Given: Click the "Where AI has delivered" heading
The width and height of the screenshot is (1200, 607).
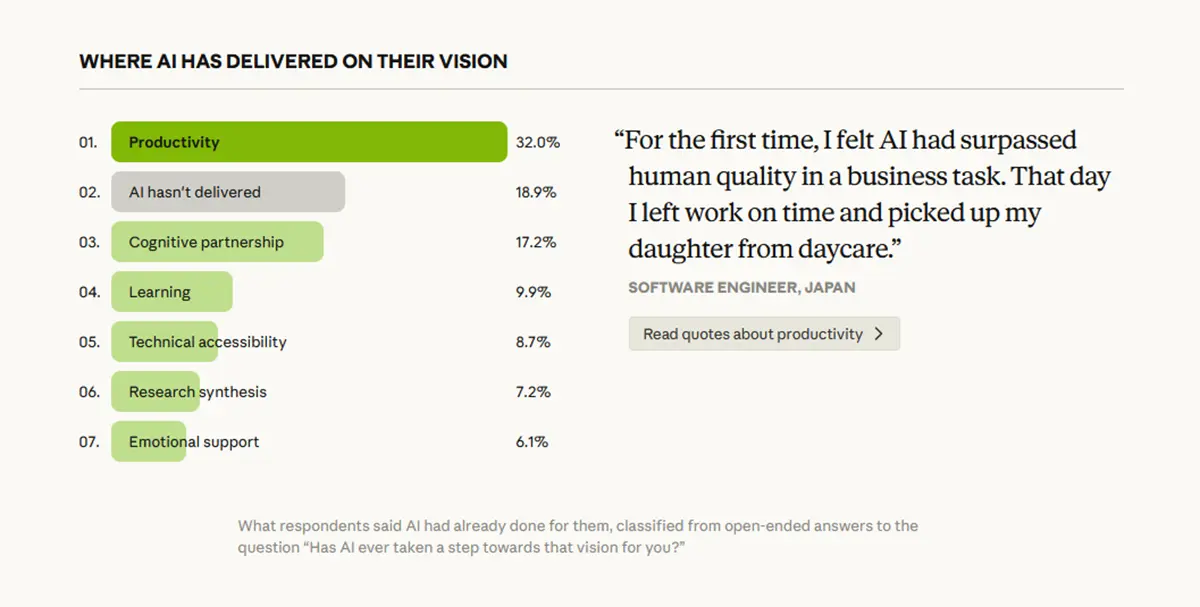Looking at the screenshot, I should [293, 61].
